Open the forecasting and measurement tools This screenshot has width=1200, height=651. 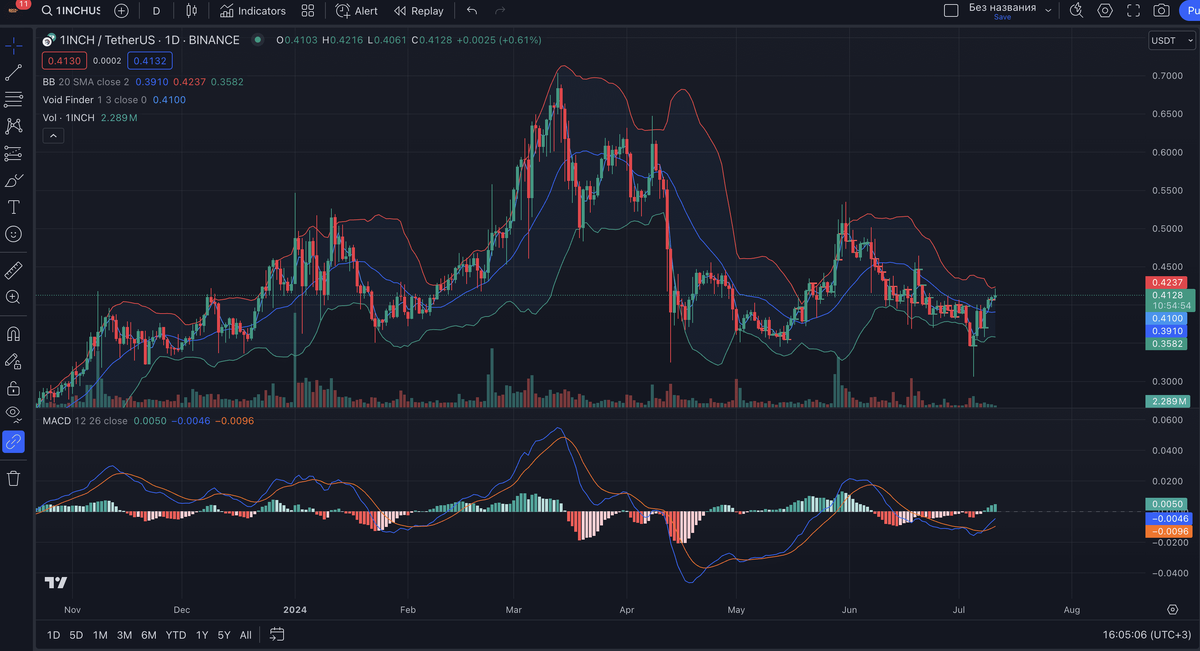click(x=14, y=153)
